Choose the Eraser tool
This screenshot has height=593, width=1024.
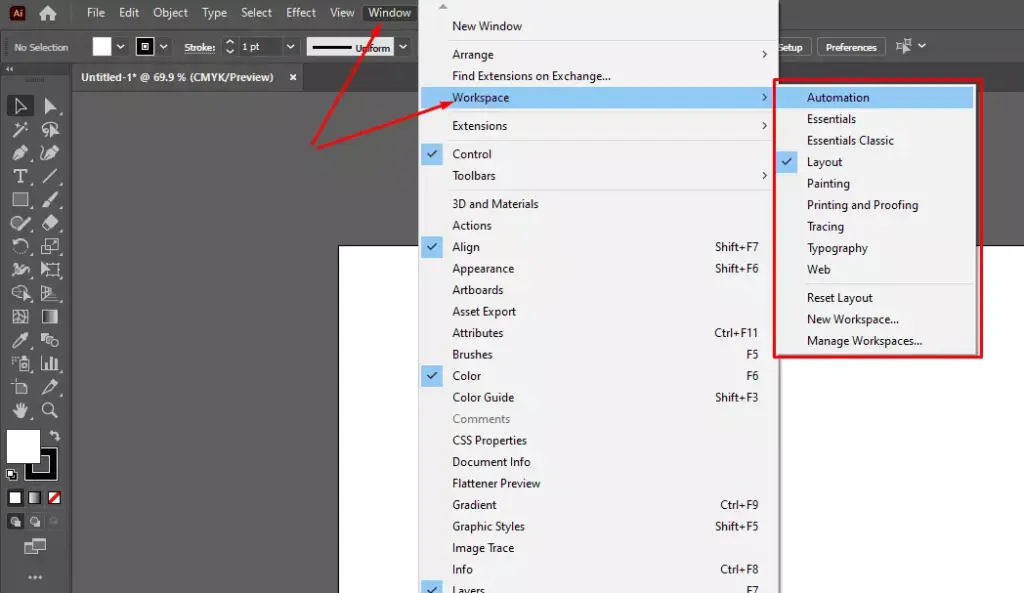[50, 223]
